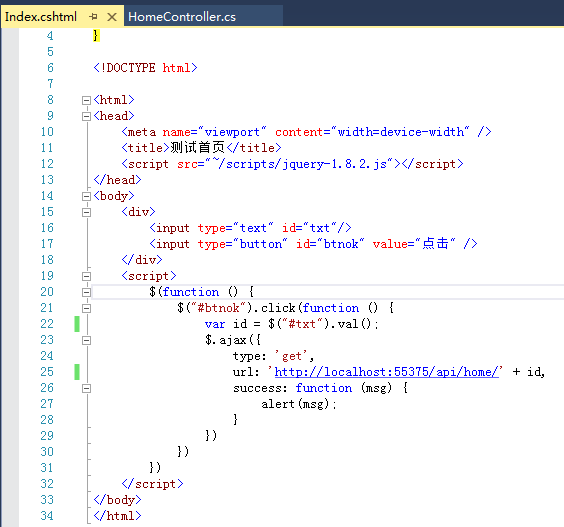The width and height of the screenshot is (564, 527).
Task: Click width=device-width content value
Action: pyautogui.click(x=400, y=132)
